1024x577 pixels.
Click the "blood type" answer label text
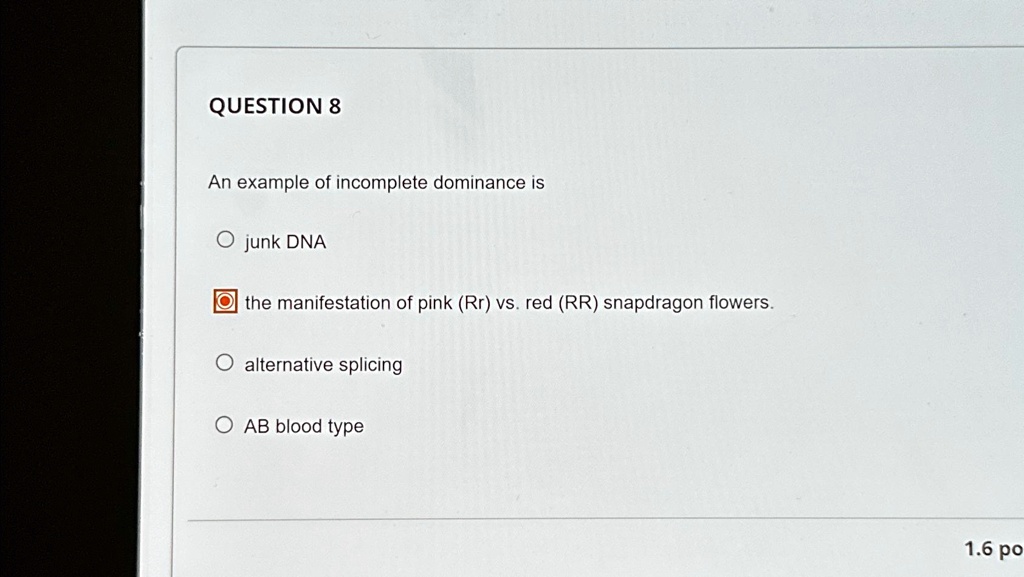pos(319,426)
